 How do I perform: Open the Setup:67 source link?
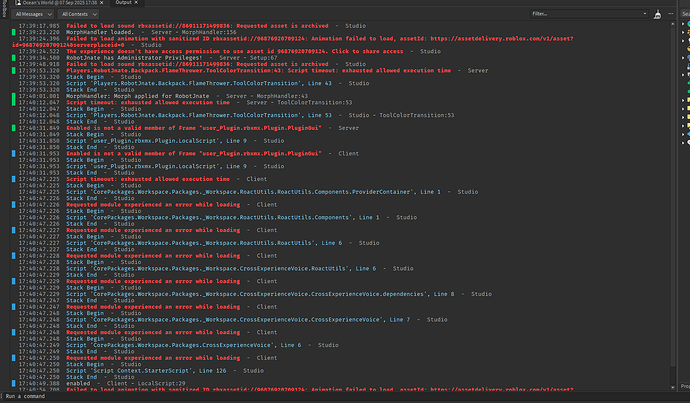[263, 58]
